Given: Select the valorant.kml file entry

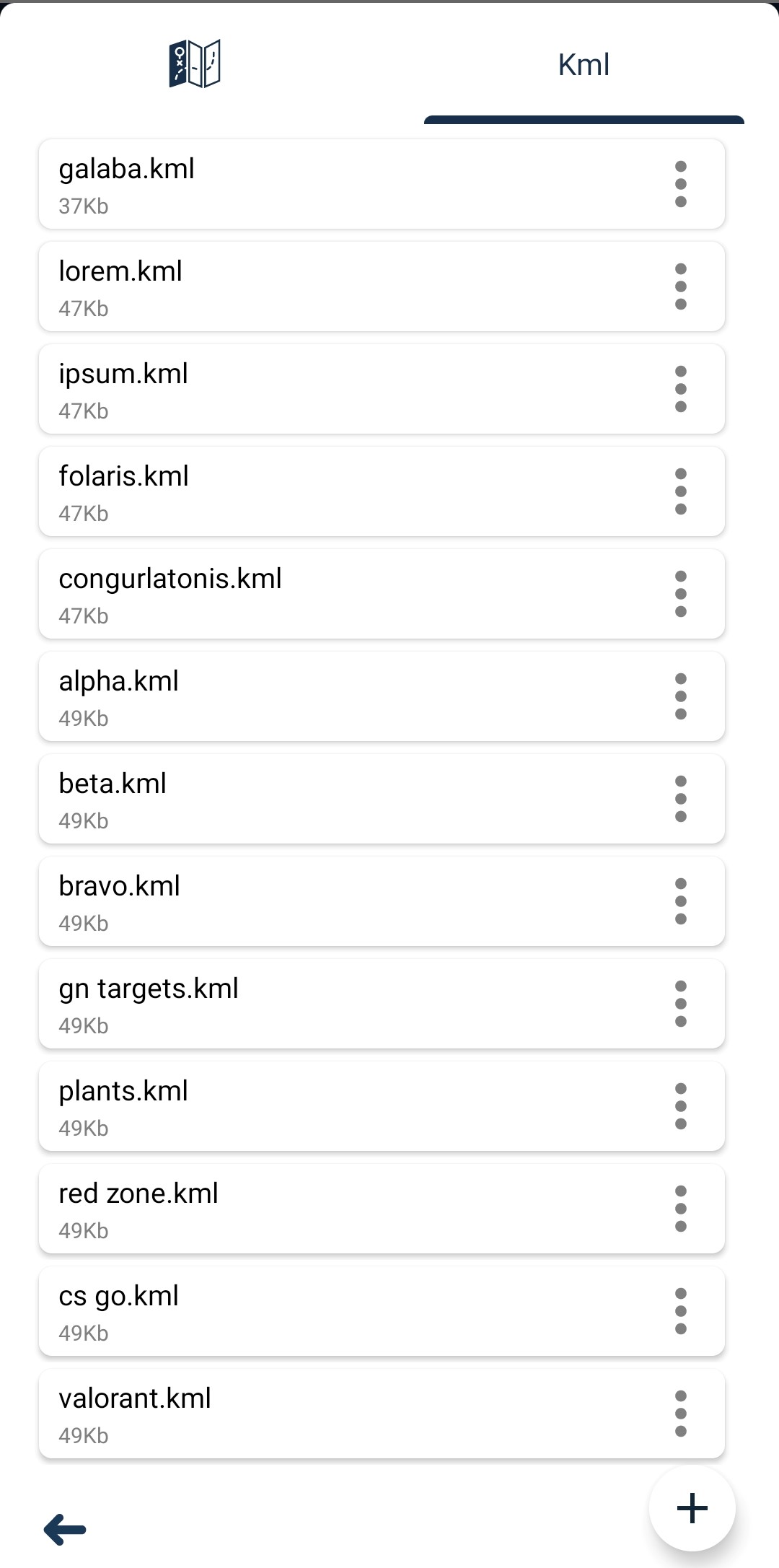Looking at the screenshot, I should pos(325,1414).
